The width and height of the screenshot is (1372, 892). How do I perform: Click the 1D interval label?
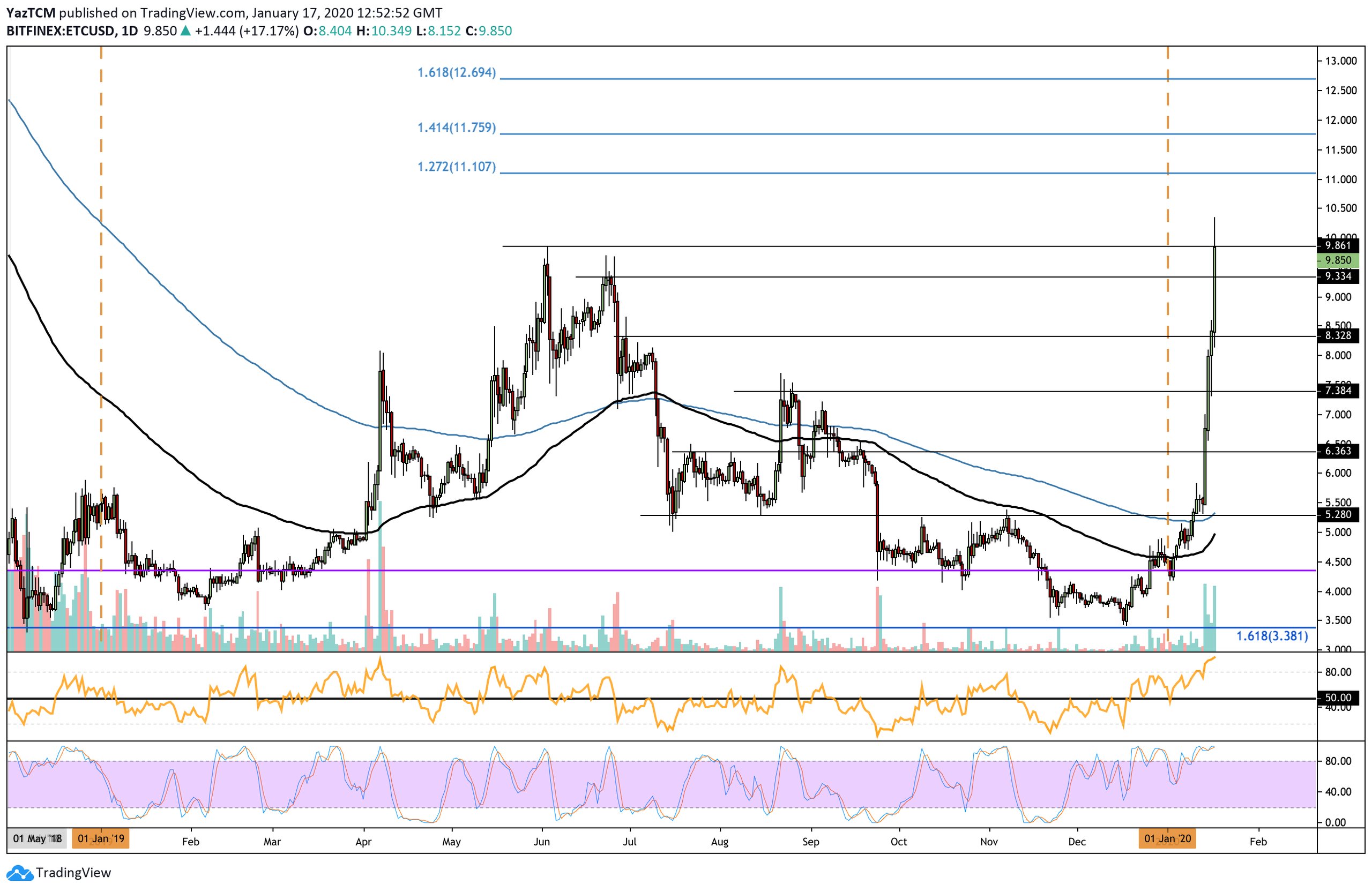coord(130,31)
